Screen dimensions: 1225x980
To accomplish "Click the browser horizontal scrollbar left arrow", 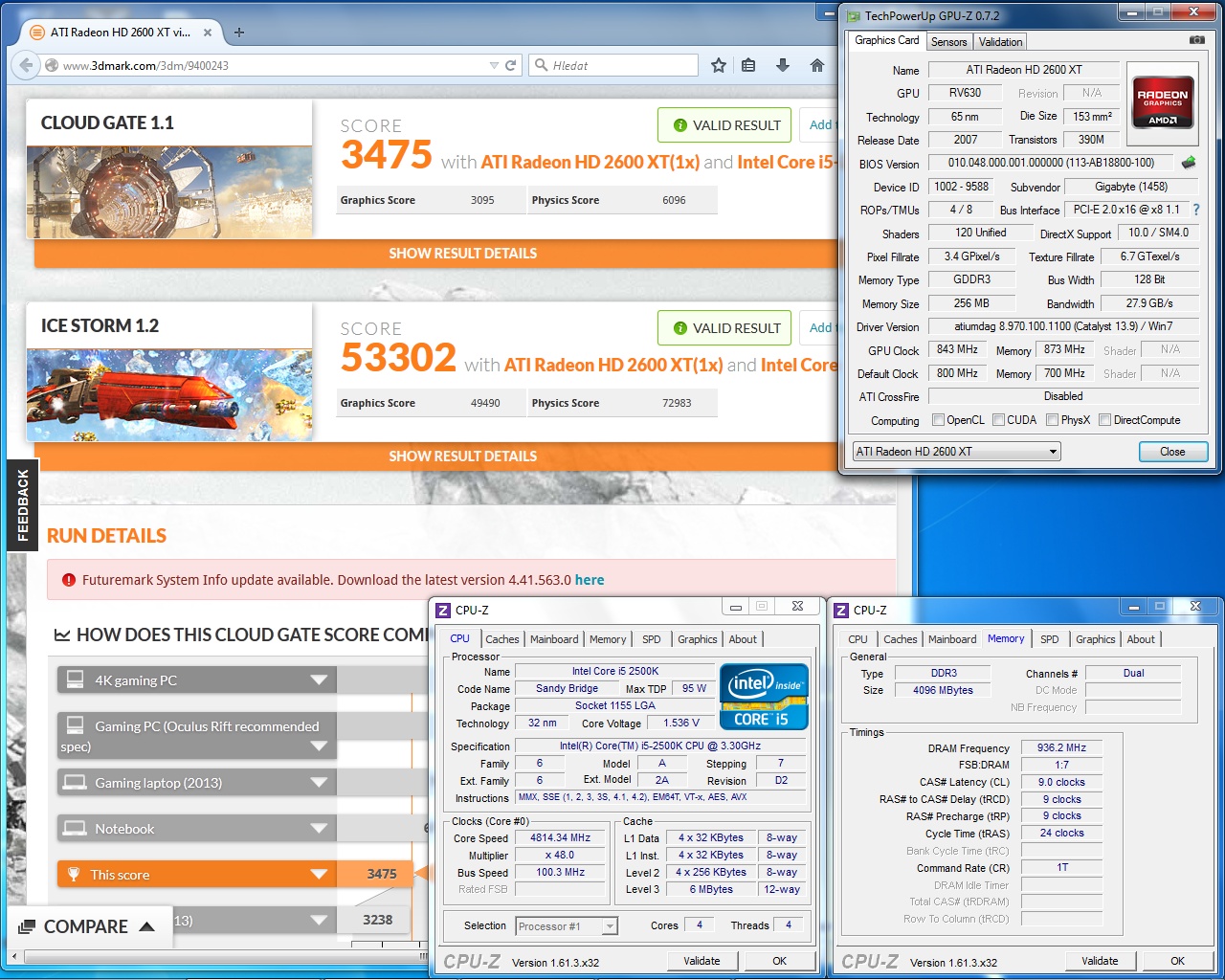I will point(14,955).
